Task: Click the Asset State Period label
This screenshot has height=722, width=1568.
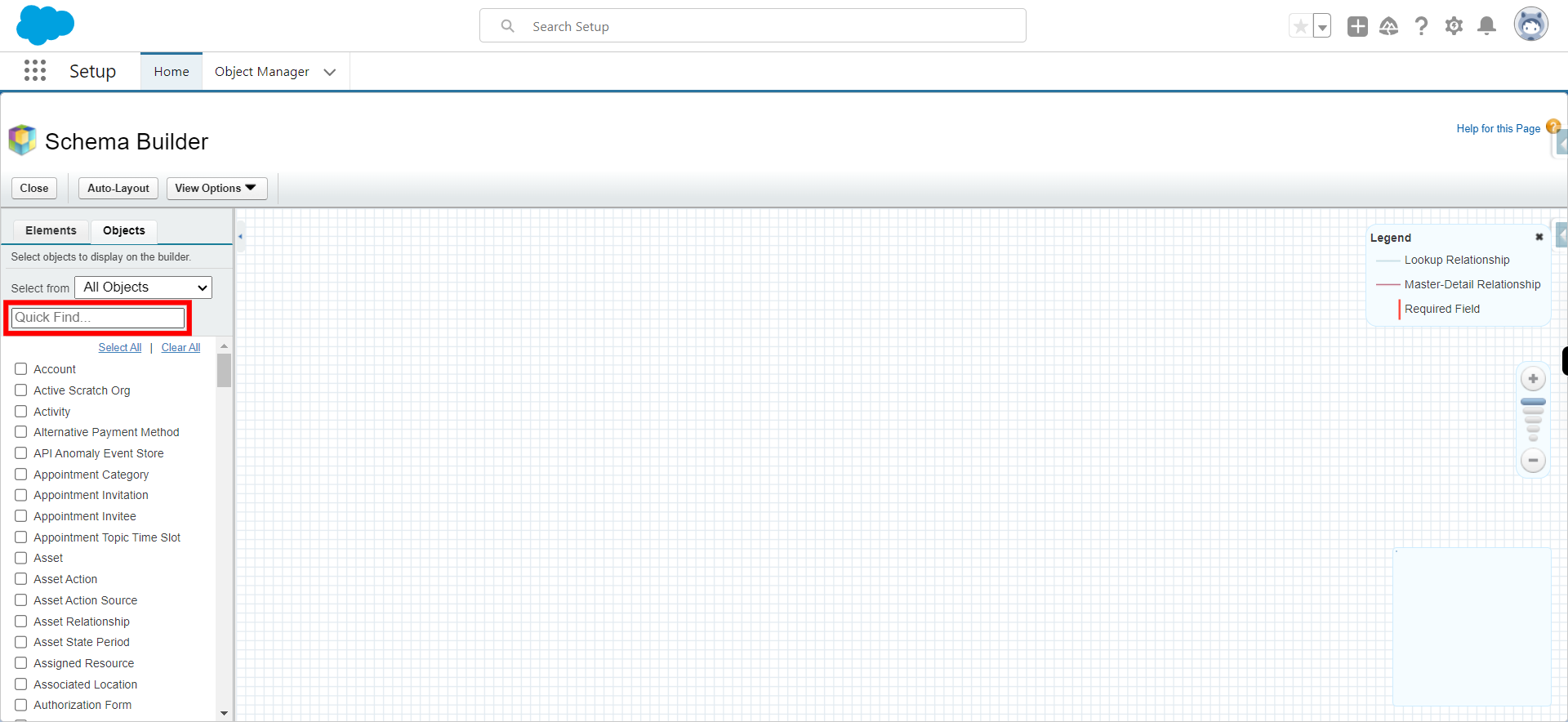Action: (x=82, y=642)
